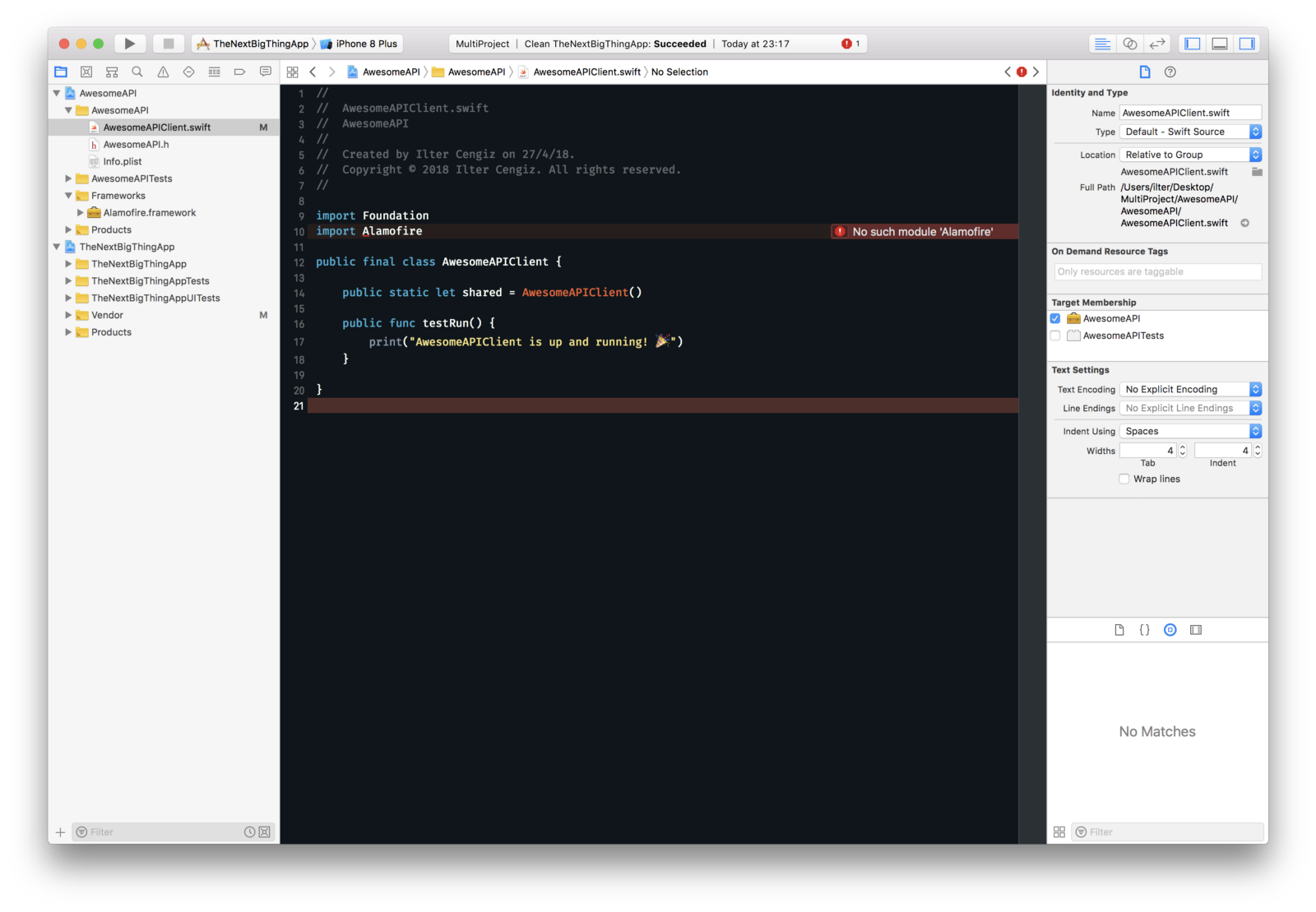
Task: Switch to the Assistant editor
Action: click(x=1130, y=44)
